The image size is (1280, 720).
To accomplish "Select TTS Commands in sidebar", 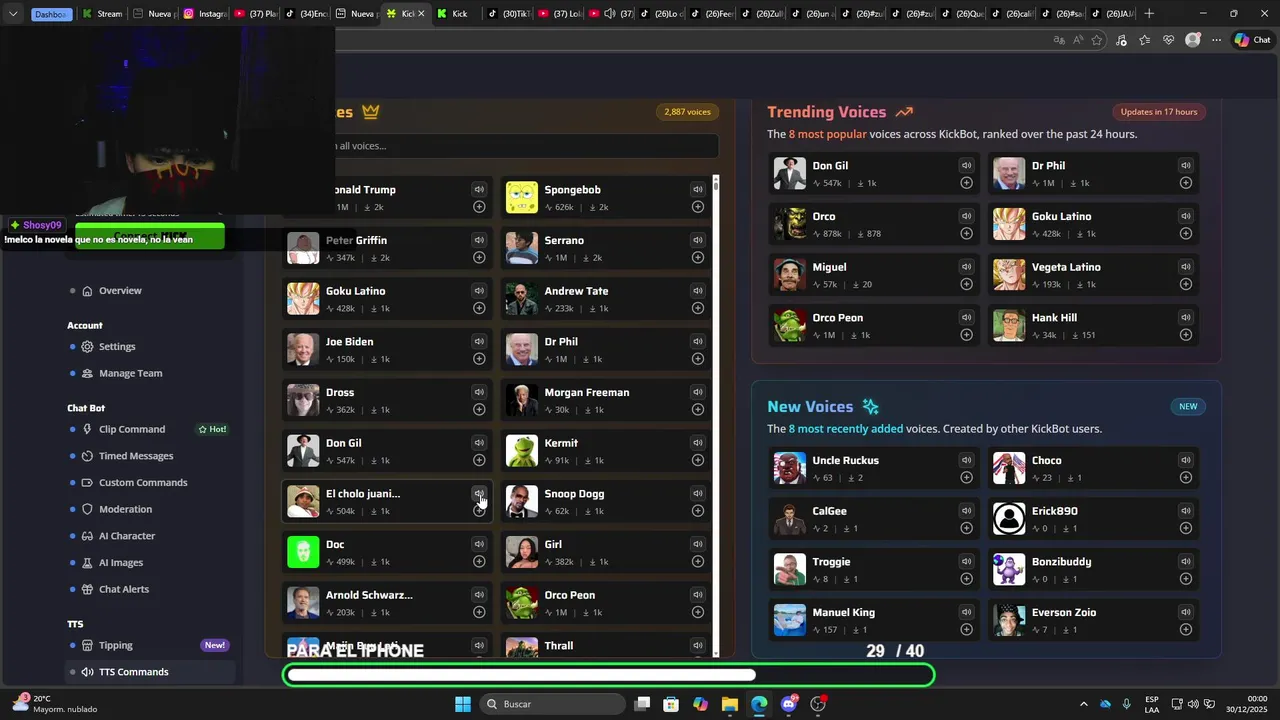I will pyautogui.click(x=150, y=672).
